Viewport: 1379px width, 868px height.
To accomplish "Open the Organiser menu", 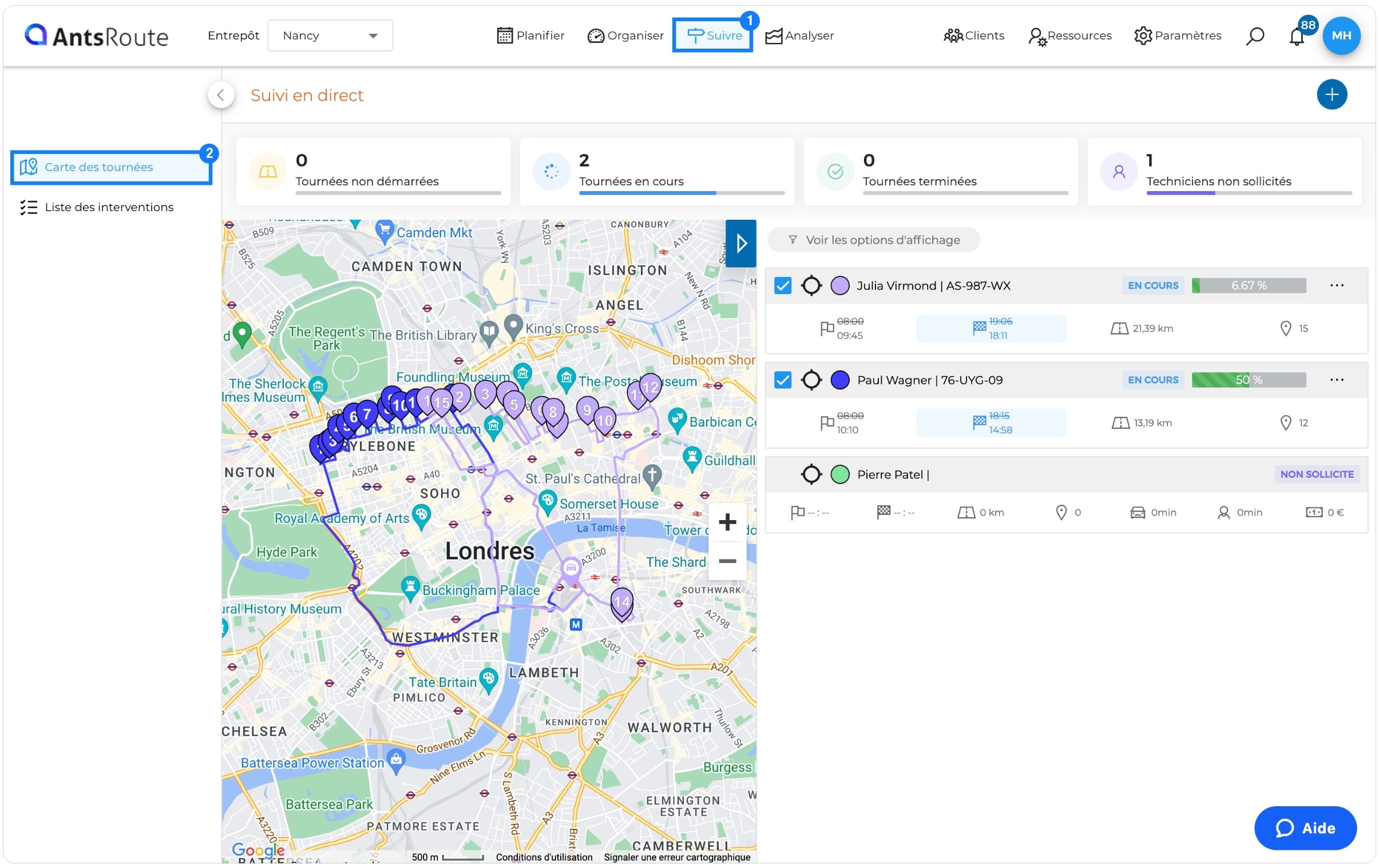I will pos(625,35).
